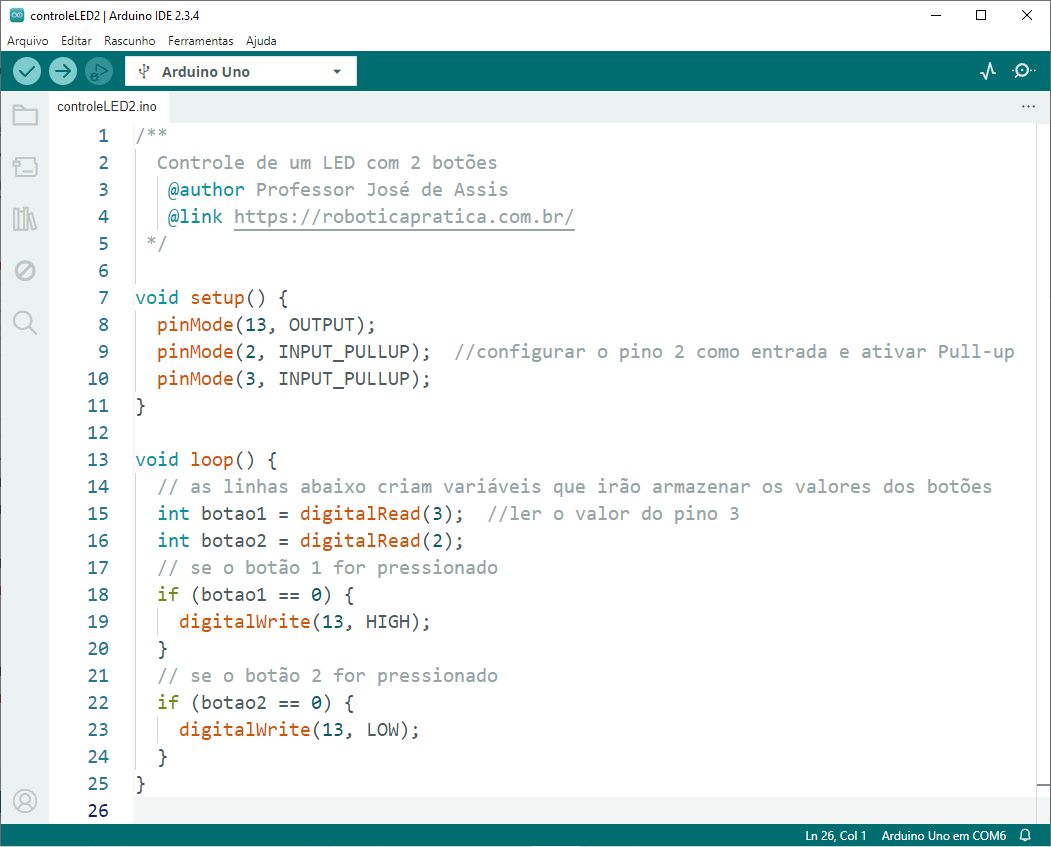Open the Serial Plotter

987,71
